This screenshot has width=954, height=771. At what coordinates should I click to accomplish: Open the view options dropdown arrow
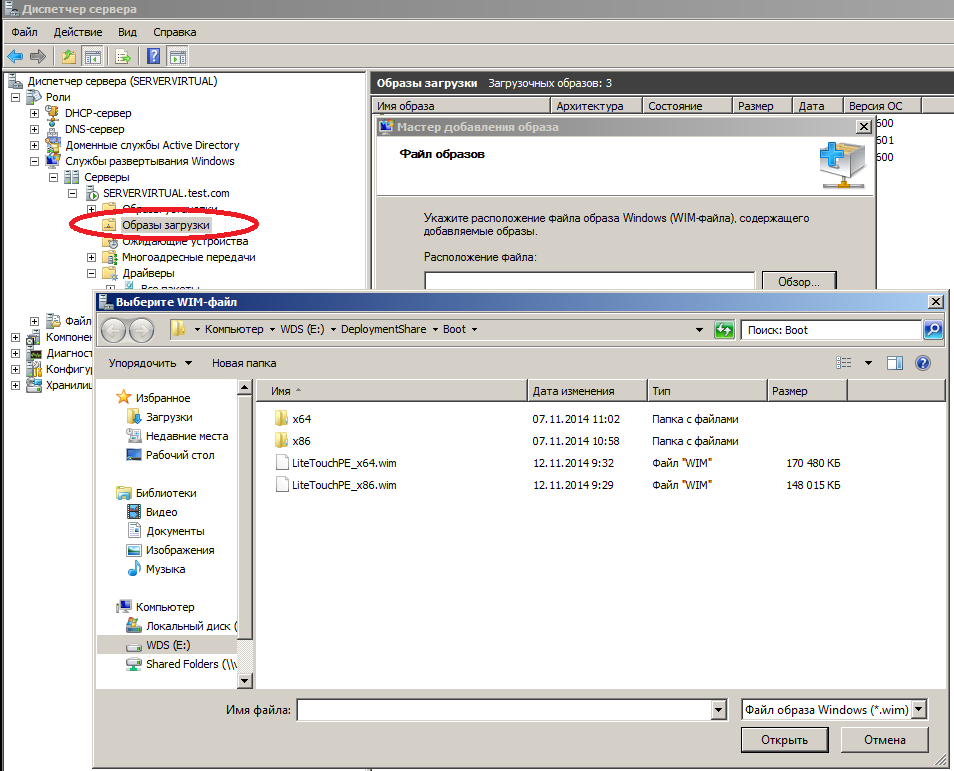coord(868,363)
